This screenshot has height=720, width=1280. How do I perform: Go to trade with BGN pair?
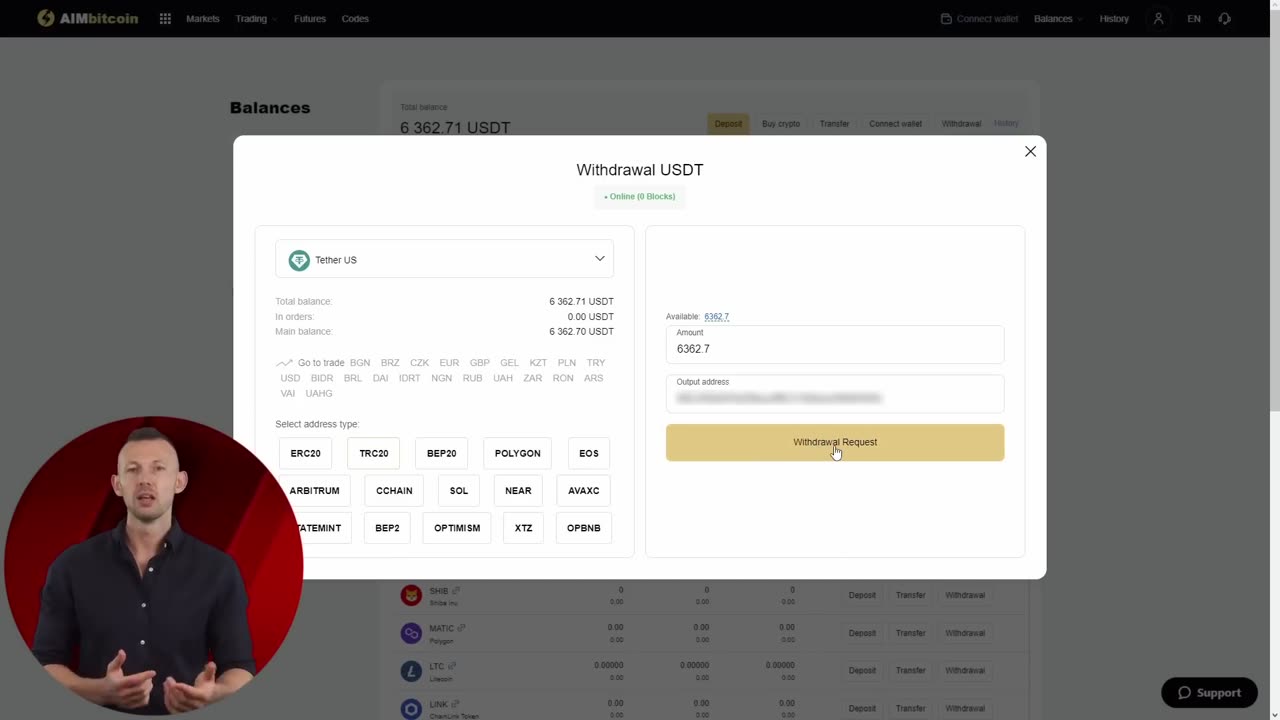pyautogui.click(x=360, y=363)
